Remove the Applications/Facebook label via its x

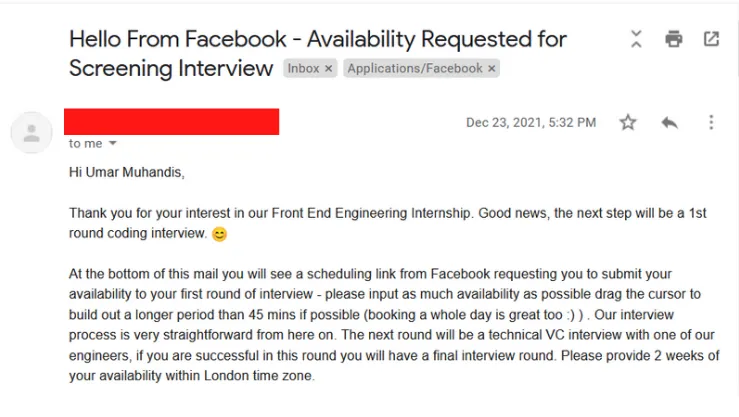tap(492, 69)
